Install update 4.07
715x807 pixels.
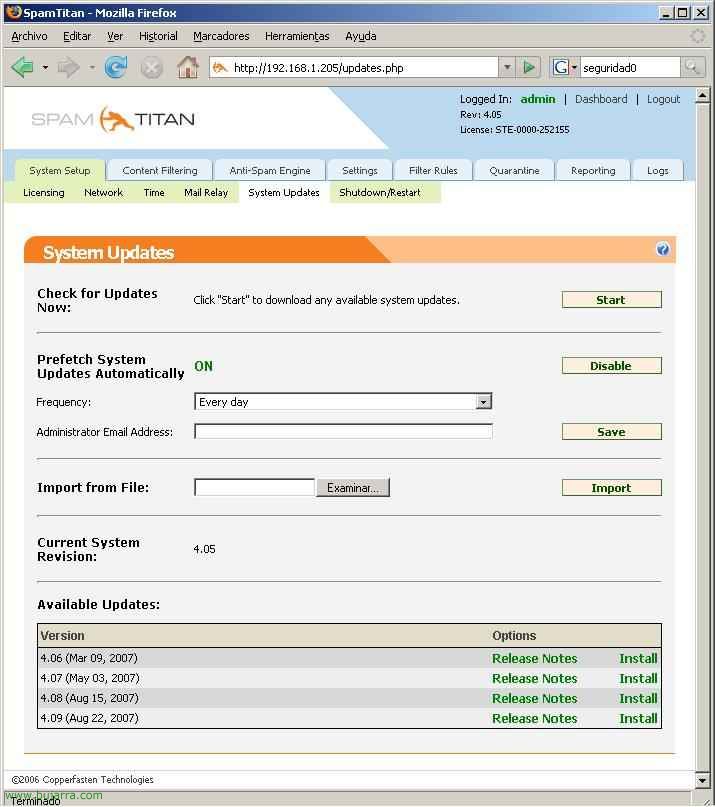pos(638,678)
